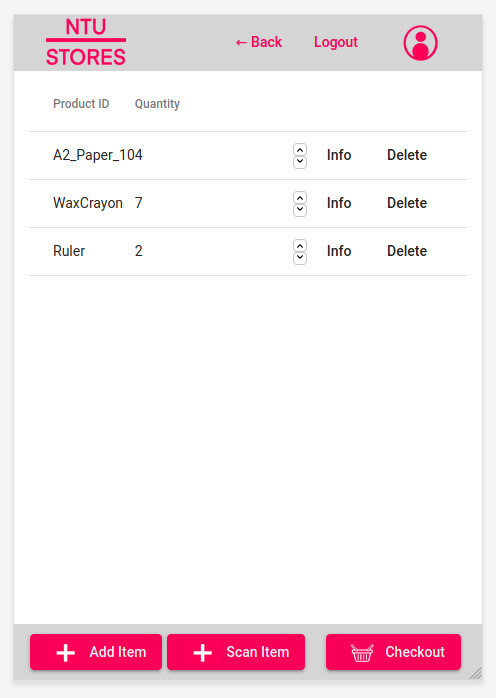This screenshot has height=698, width=496.
Task: Click the basket icon on Checkout
Action: point(362,653)
